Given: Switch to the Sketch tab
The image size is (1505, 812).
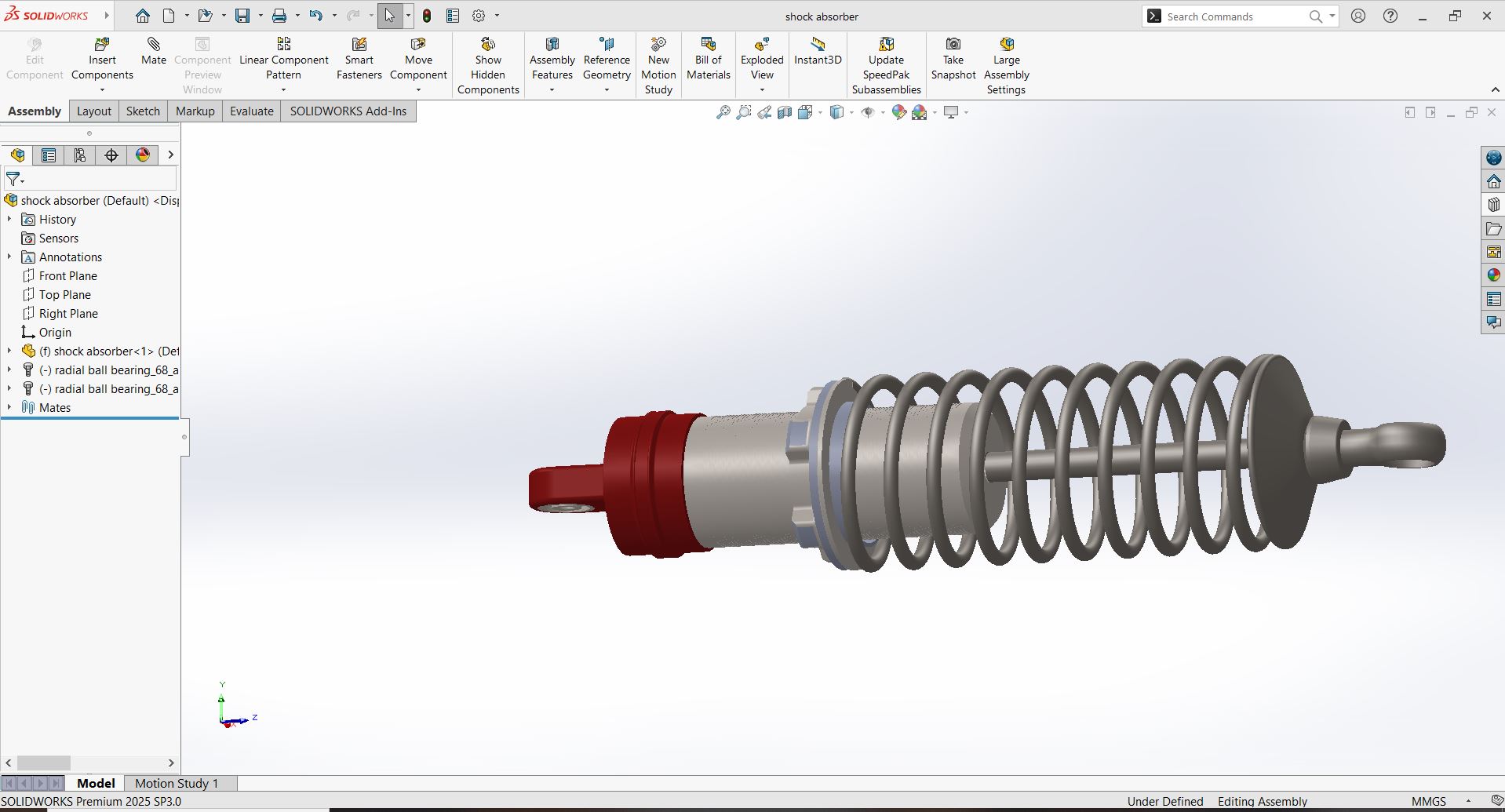Looking at the screenshot, I should [x=143, y=111].
